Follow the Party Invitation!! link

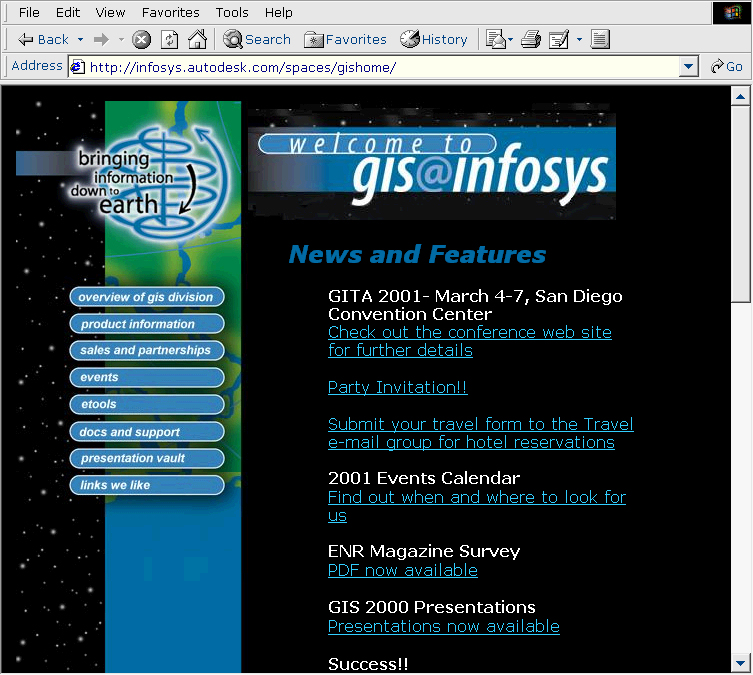tap(397, 387)
